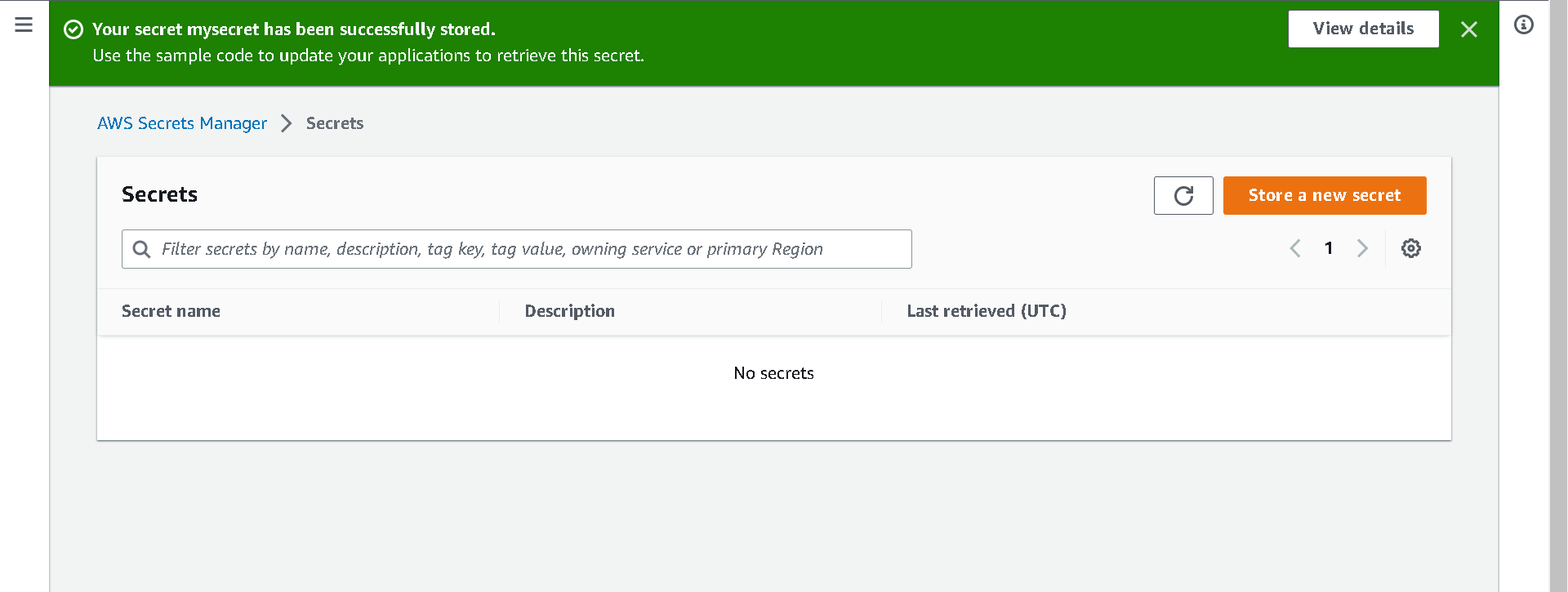Sort by Secret name column header
This screenshot has height=592, width=1568.
(x=171, y=311)
